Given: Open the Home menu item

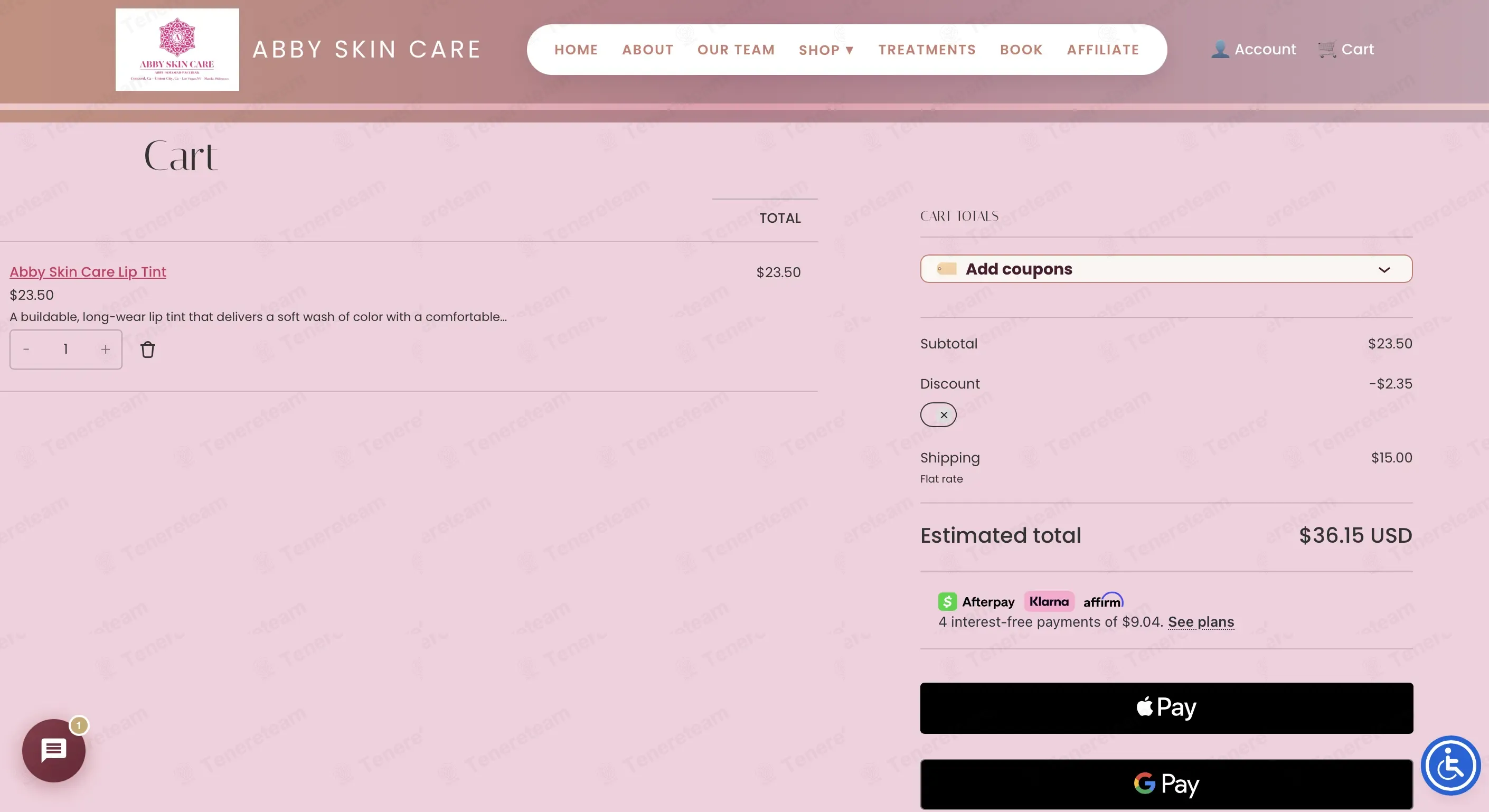Looking at the screenshot, I should (576, 50).
